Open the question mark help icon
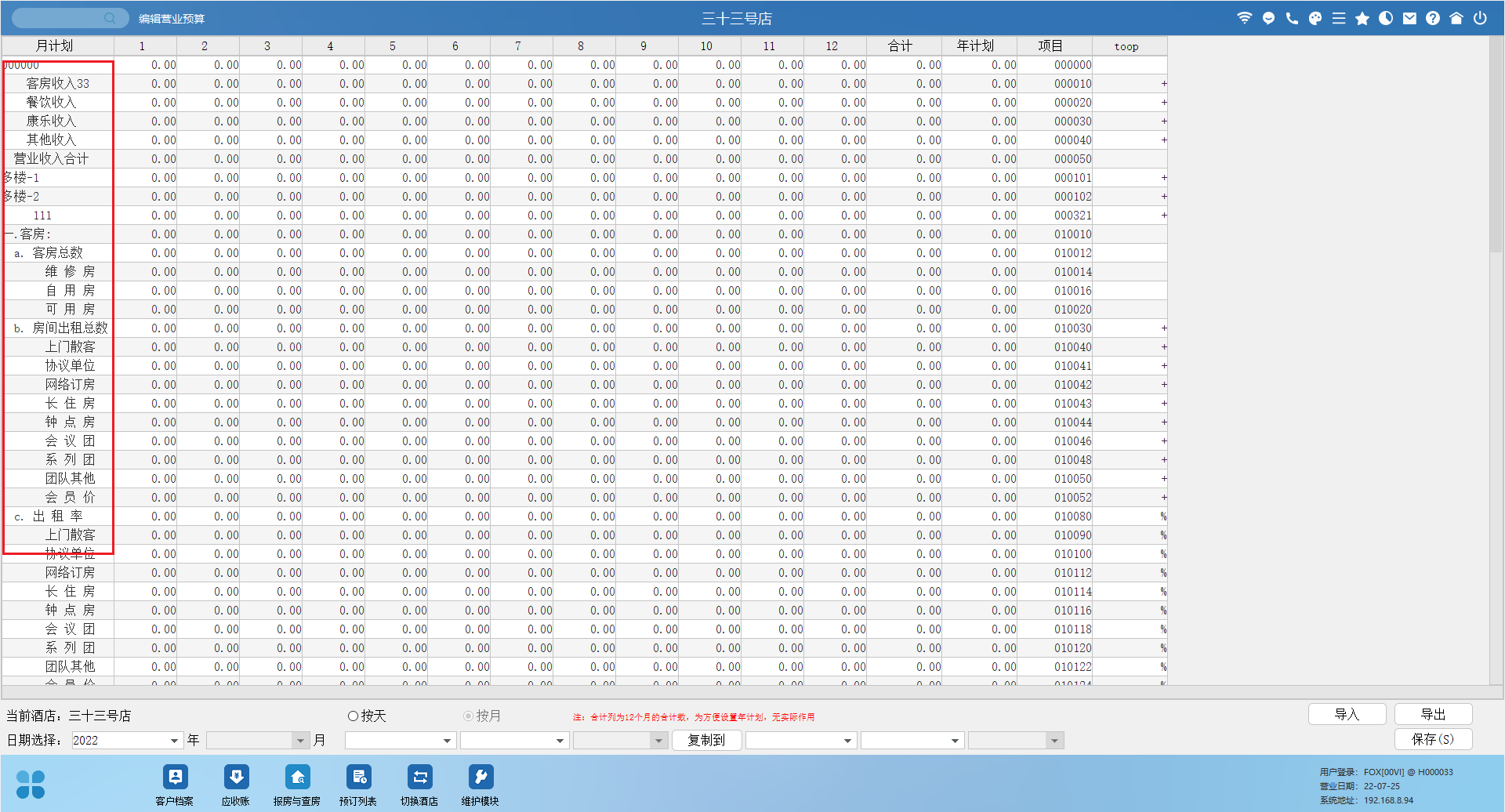 pyautogui.click(x=1433, y=18)
